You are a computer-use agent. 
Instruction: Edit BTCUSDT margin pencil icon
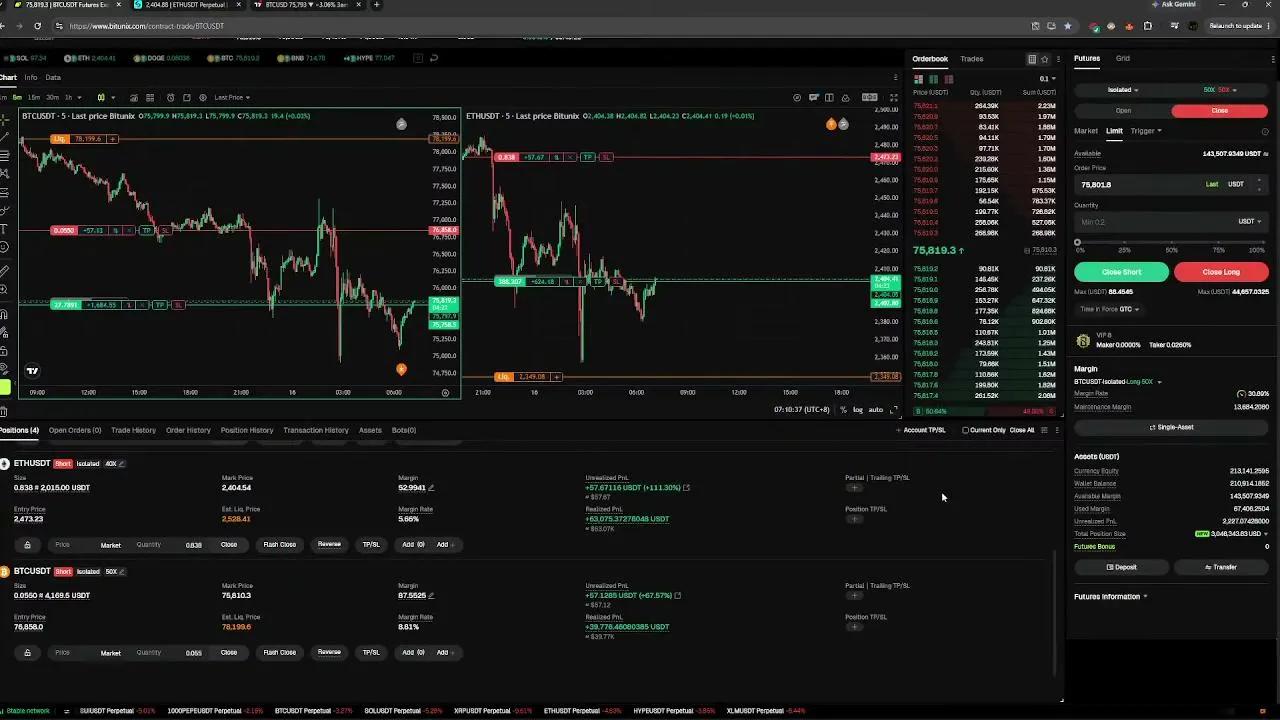[x=431, y=596]
